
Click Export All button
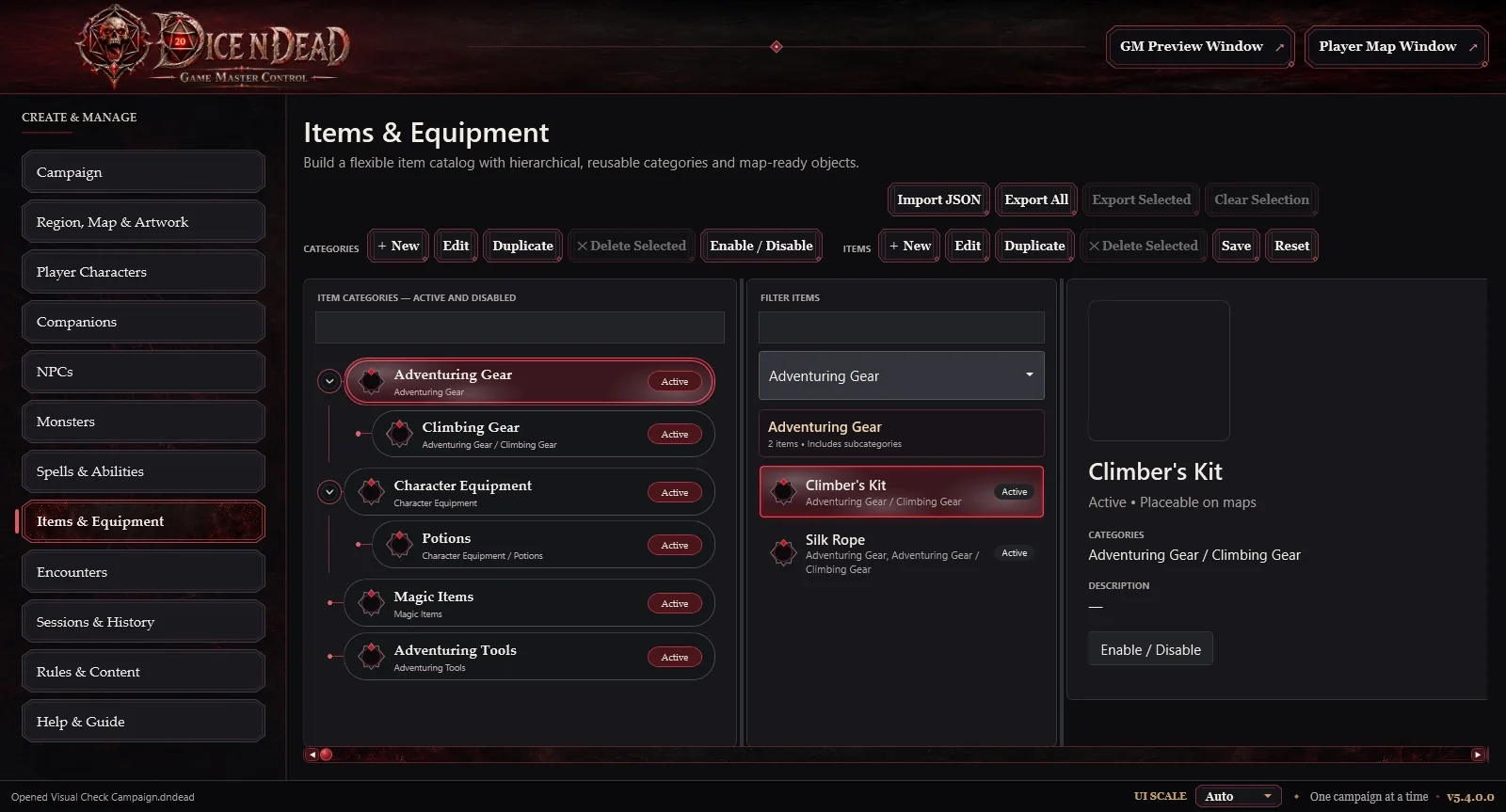click(x=1036, y=199)
